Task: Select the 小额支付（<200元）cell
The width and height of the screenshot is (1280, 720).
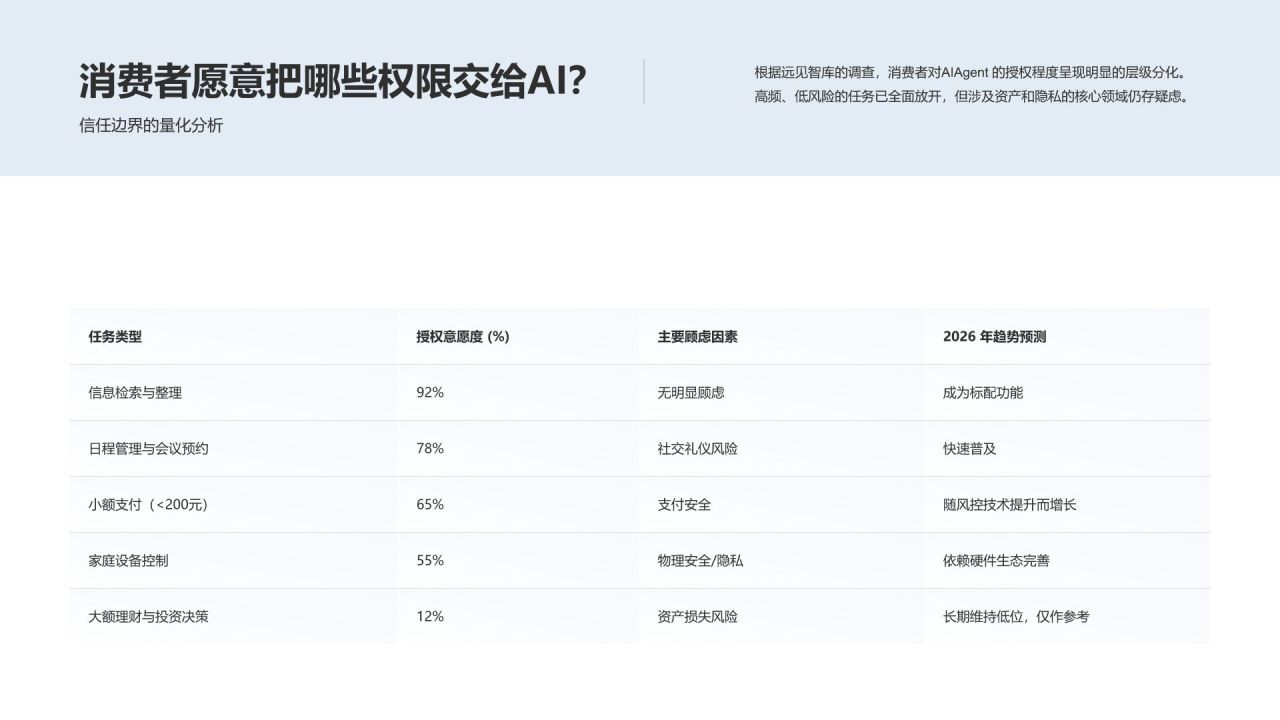Action: [x=233, y=505]
